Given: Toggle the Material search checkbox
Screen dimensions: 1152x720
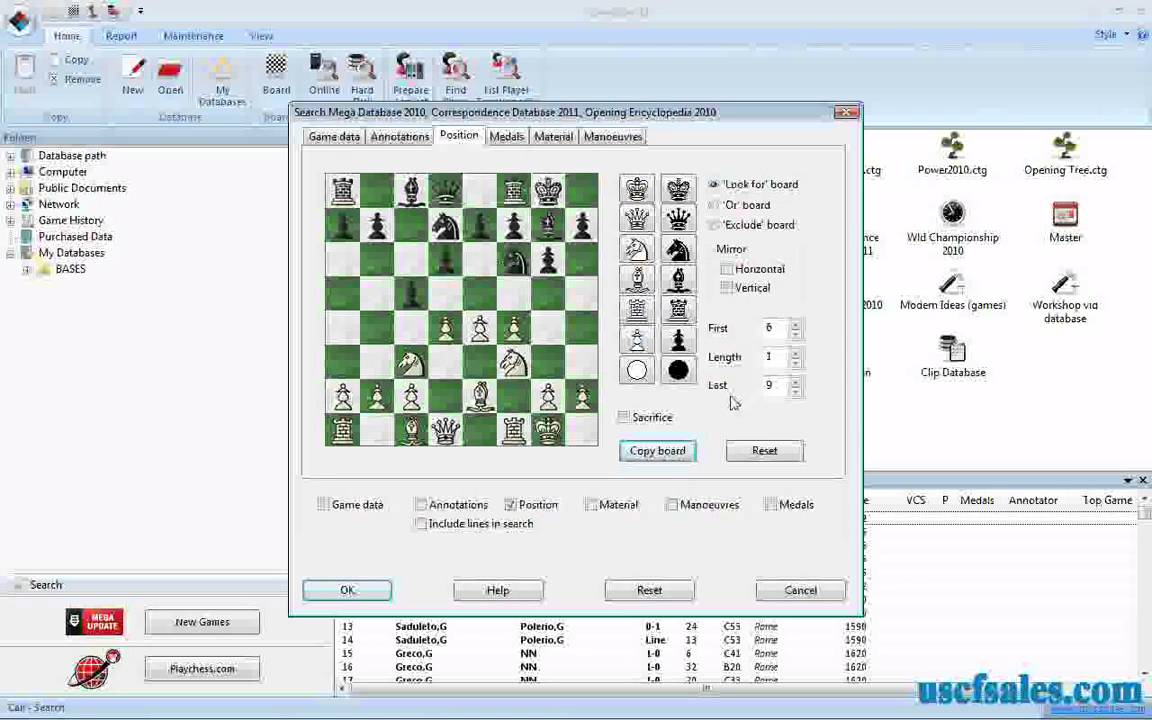Looking at the screenshot, I should point(590,504).
